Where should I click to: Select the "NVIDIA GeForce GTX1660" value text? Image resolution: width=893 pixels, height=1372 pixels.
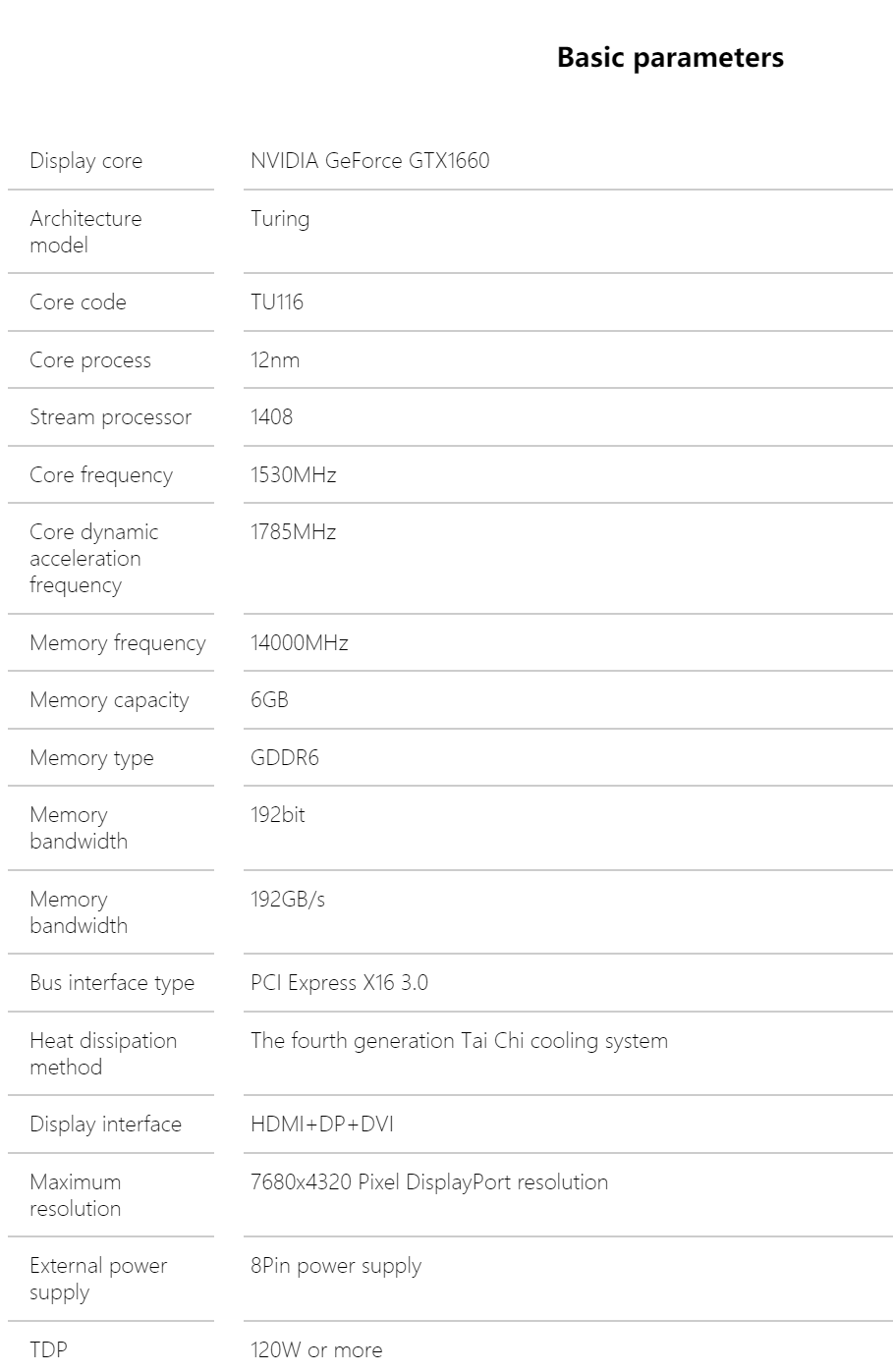[369, 161]
